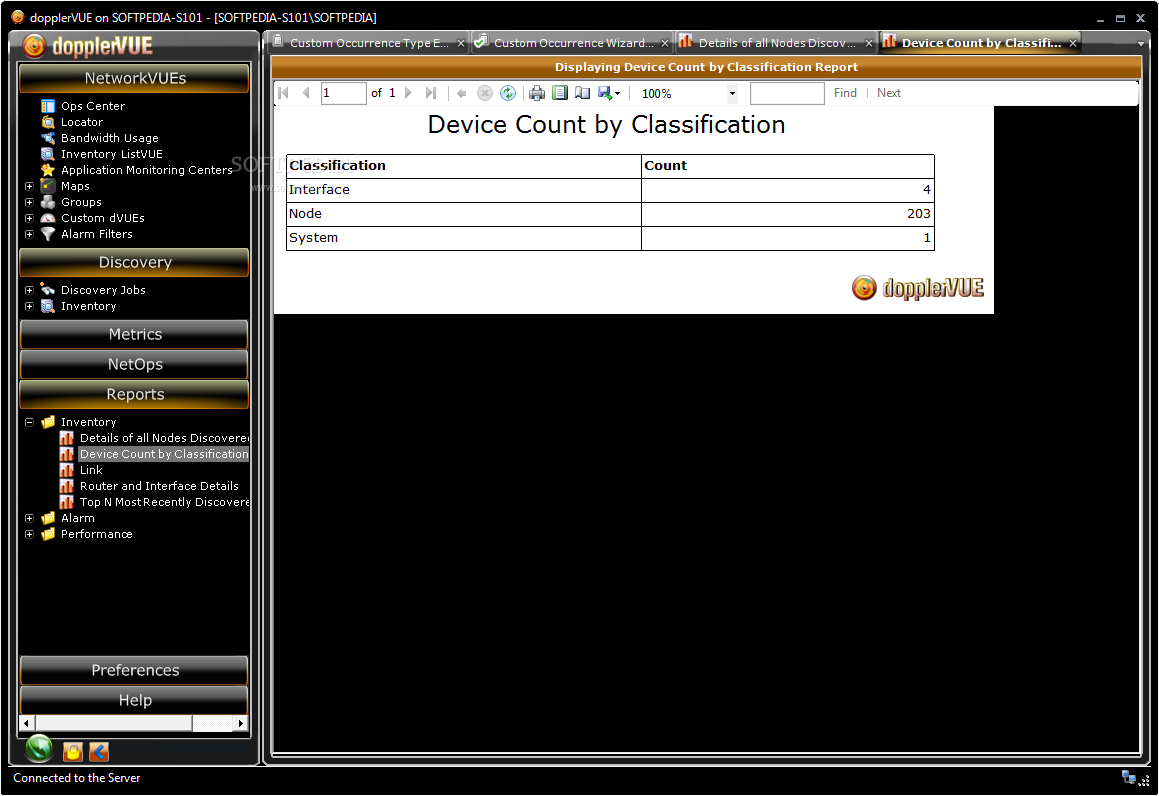The height and width of the screenshot is (796, 1159).
Task: Expand the Maps node
Action: coord(29,186)
